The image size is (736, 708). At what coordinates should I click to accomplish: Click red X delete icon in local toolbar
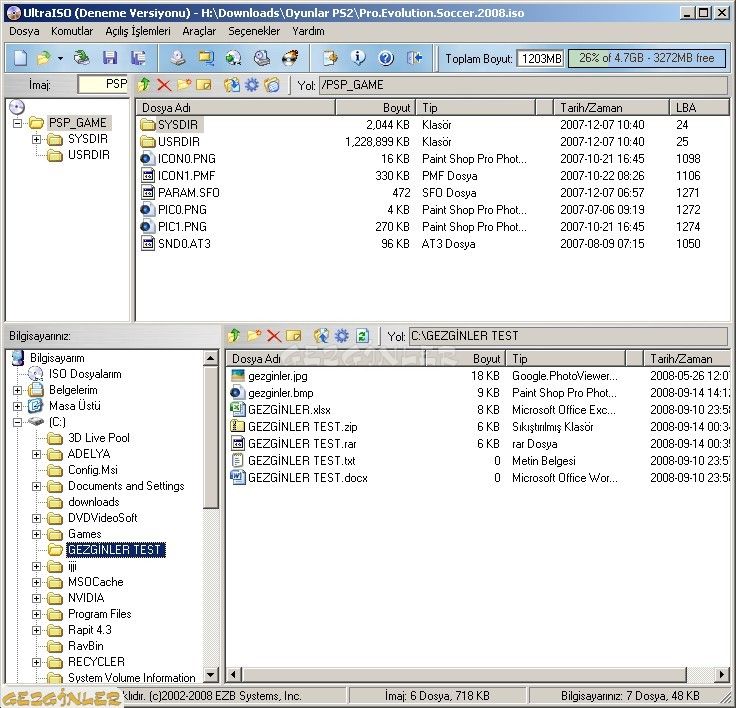(x=274, y=336)
